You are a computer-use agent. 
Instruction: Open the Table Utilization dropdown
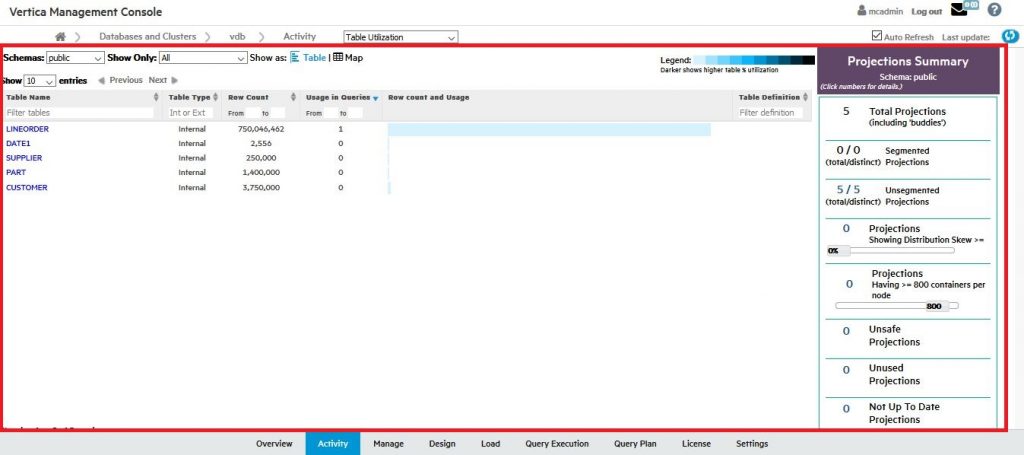point(400,37)
